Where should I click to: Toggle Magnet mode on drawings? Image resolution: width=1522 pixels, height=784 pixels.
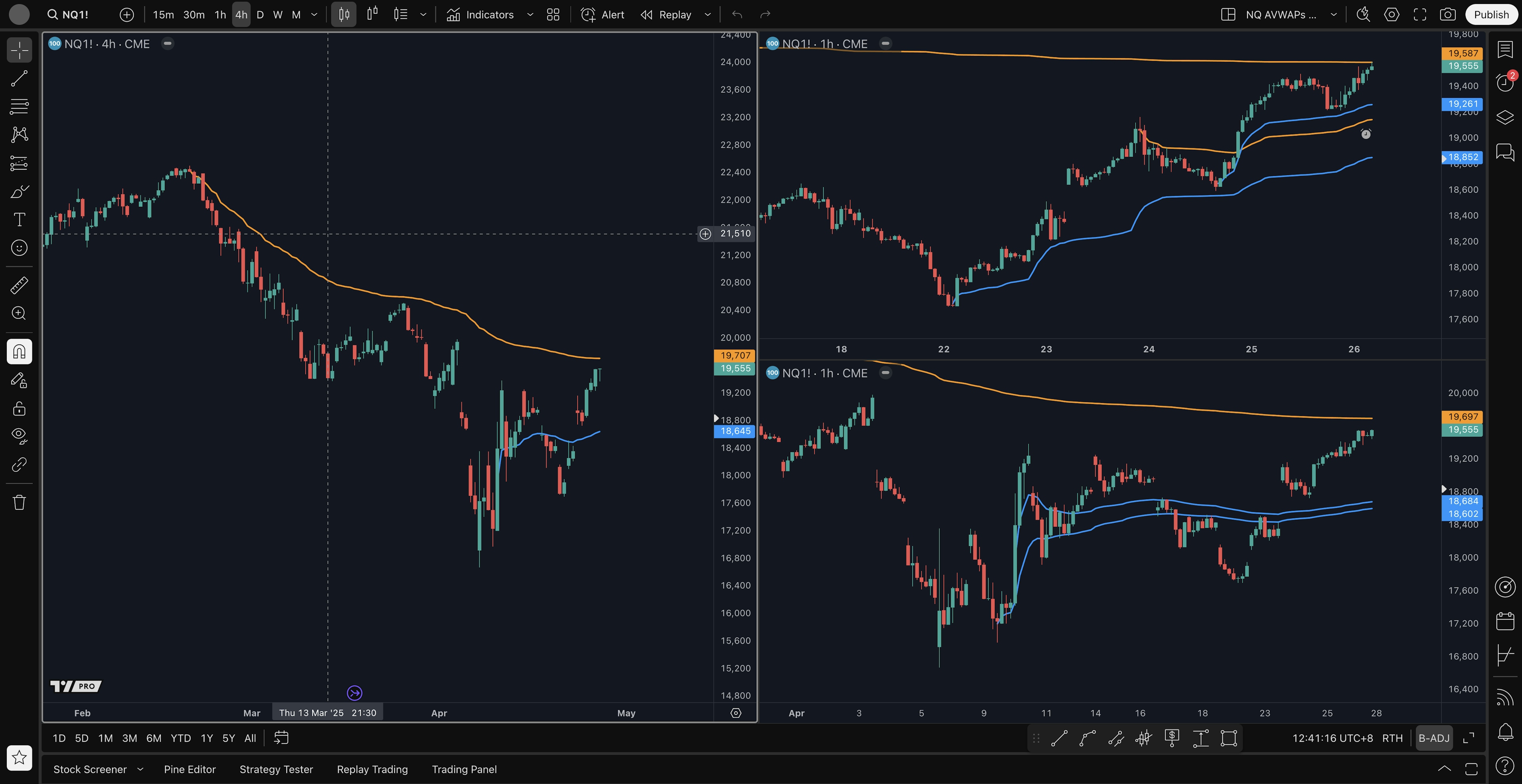point(19,352)
